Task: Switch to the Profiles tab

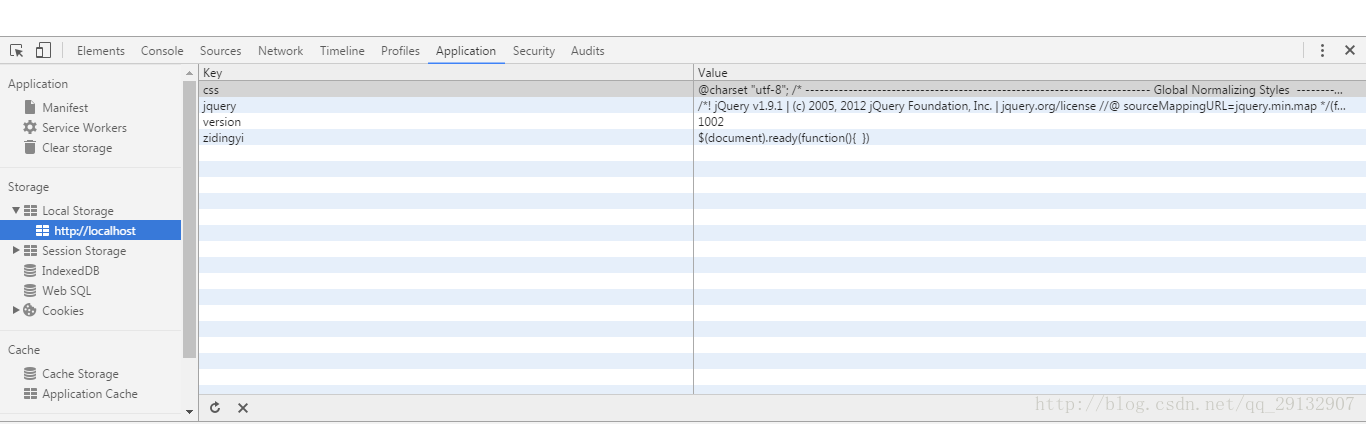Action: coord(400,50)
